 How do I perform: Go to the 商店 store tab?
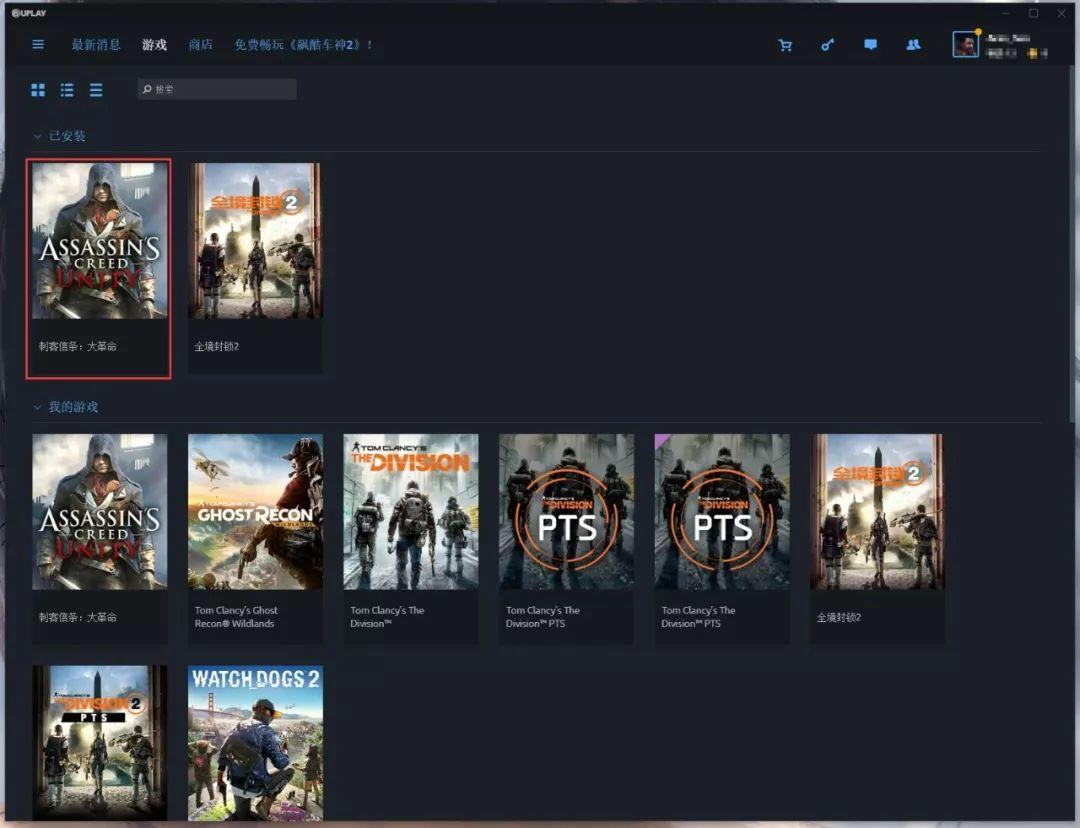click(200, 45)
